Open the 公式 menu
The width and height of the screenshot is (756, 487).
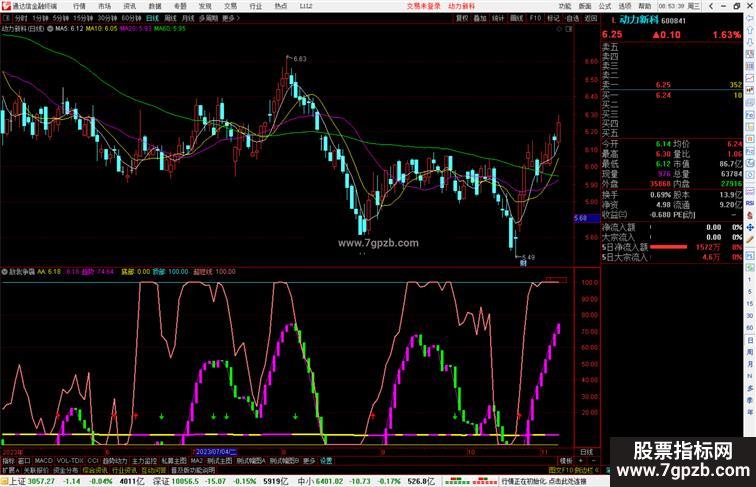click(x=605, y=6)
